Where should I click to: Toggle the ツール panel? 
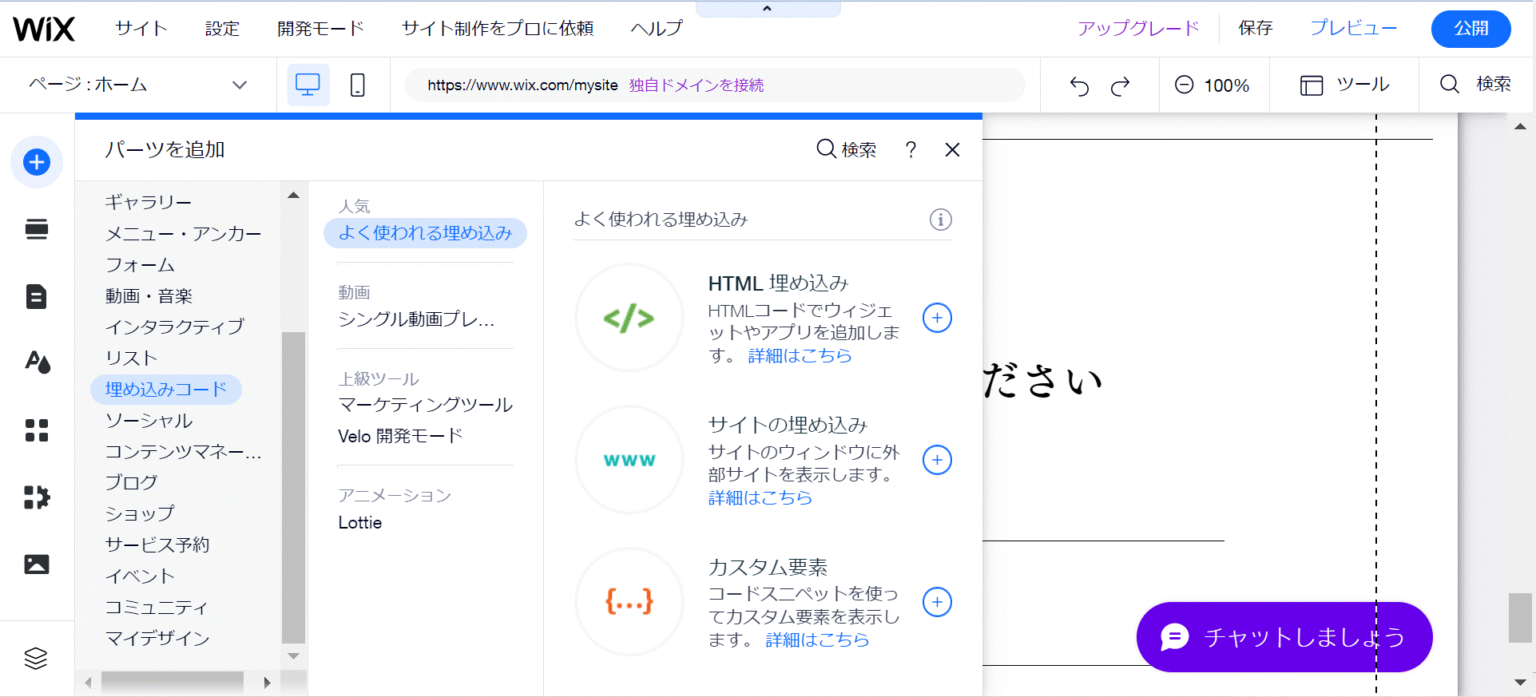pos(1344,84)
